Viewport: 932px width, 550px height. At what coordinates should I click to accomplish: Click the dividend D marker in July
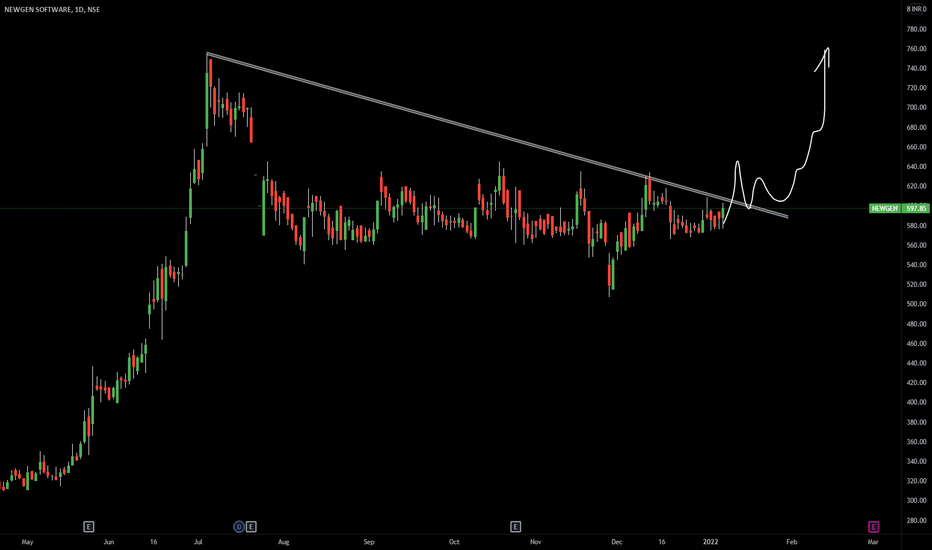coord(239,526)
